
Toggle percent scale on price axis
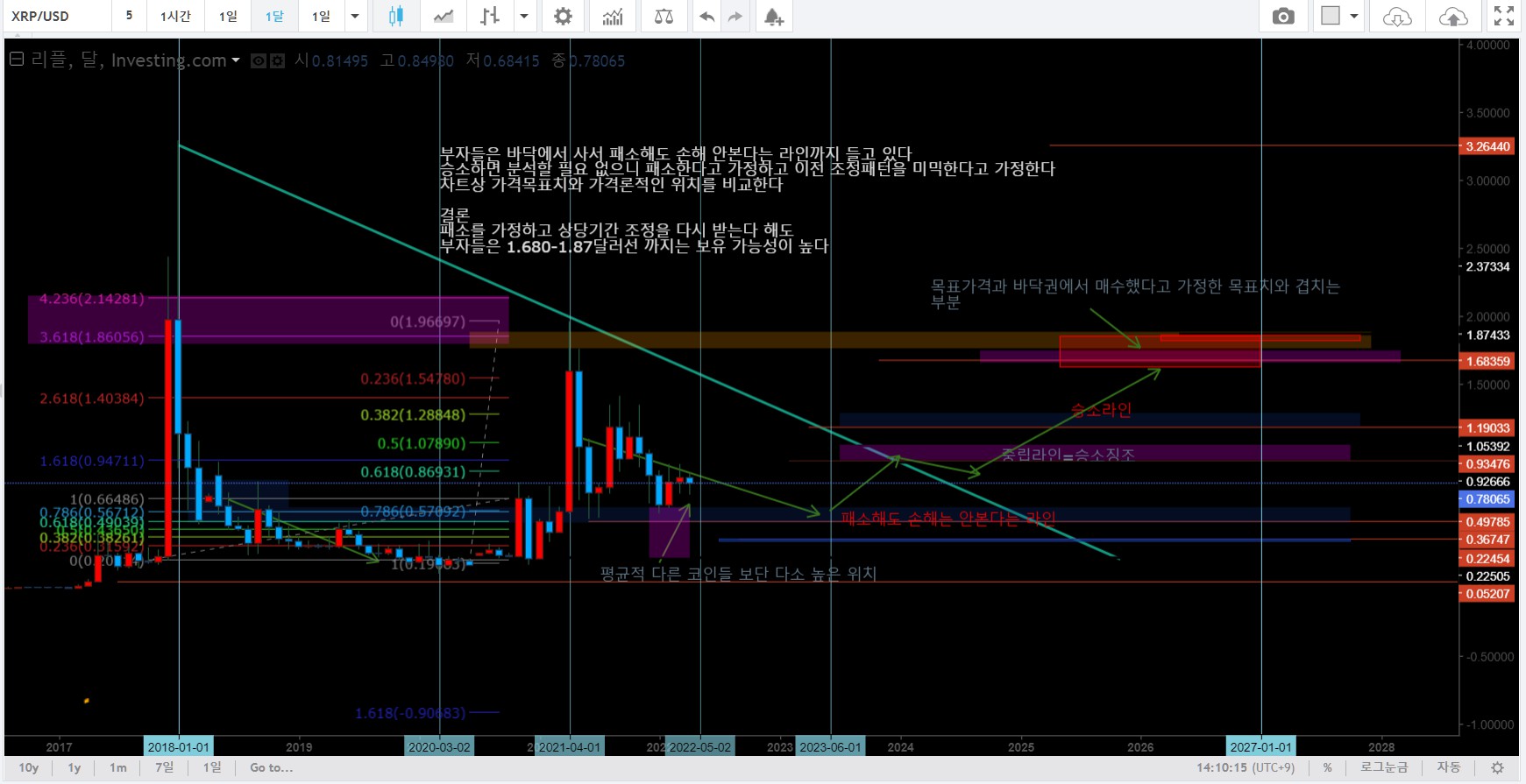tap(1328, 767)
